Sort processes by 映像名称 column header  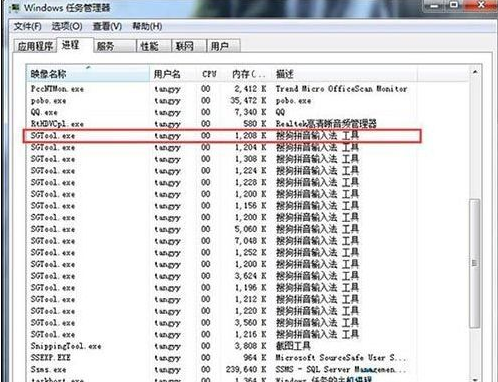(88, 74)
